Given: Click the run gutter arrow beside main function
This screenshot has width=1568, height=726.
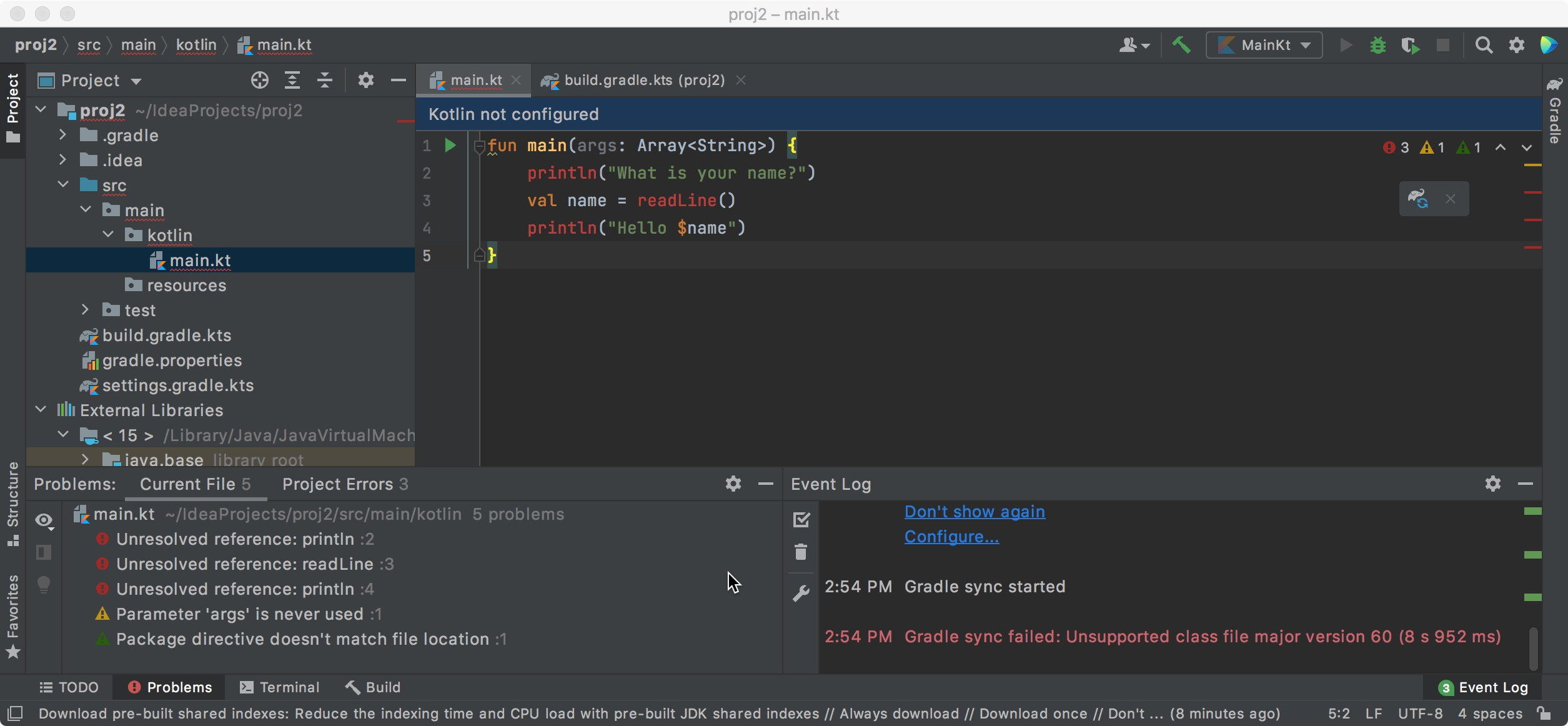Looking at the screenshot, I should (450, 146).
